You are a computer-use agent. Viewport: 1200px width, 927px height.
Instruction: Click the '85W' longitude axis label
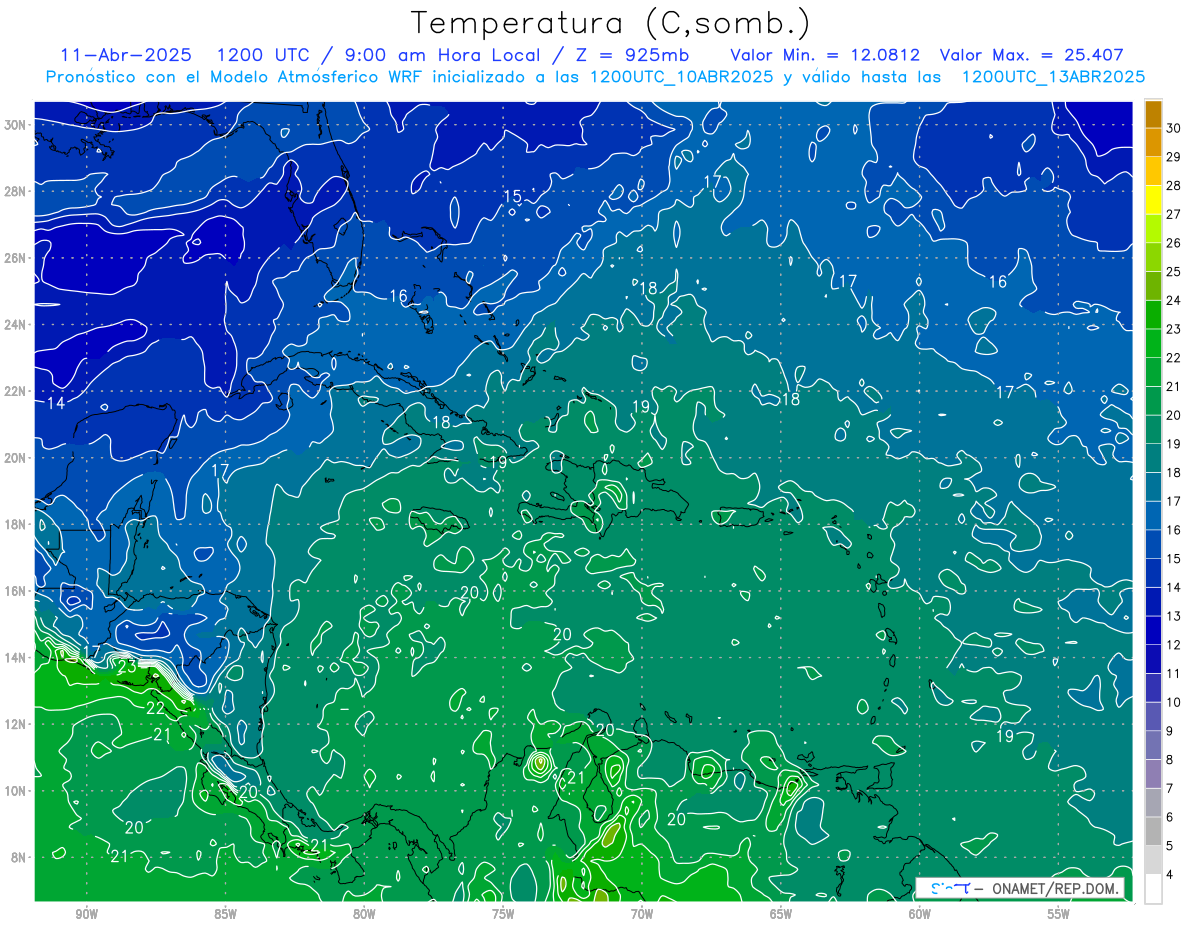pos(225,914)
